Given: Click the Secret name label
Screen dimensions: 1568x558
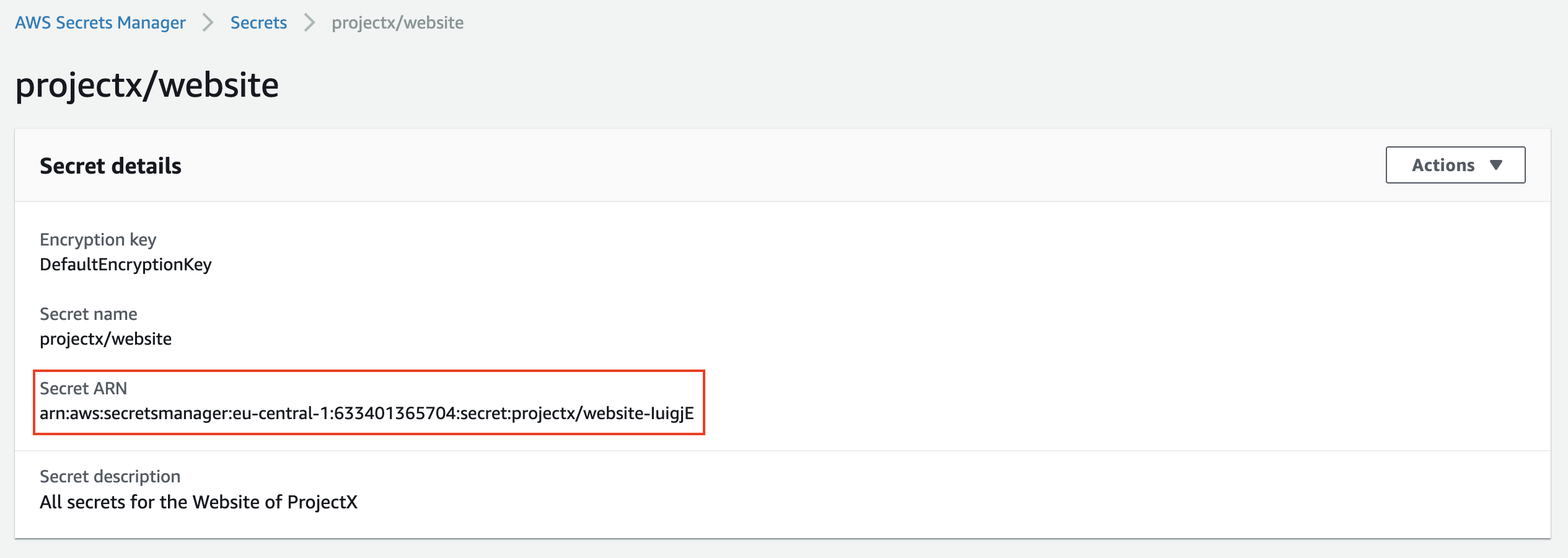Looking at the screenshot, I should click(89, 314).
